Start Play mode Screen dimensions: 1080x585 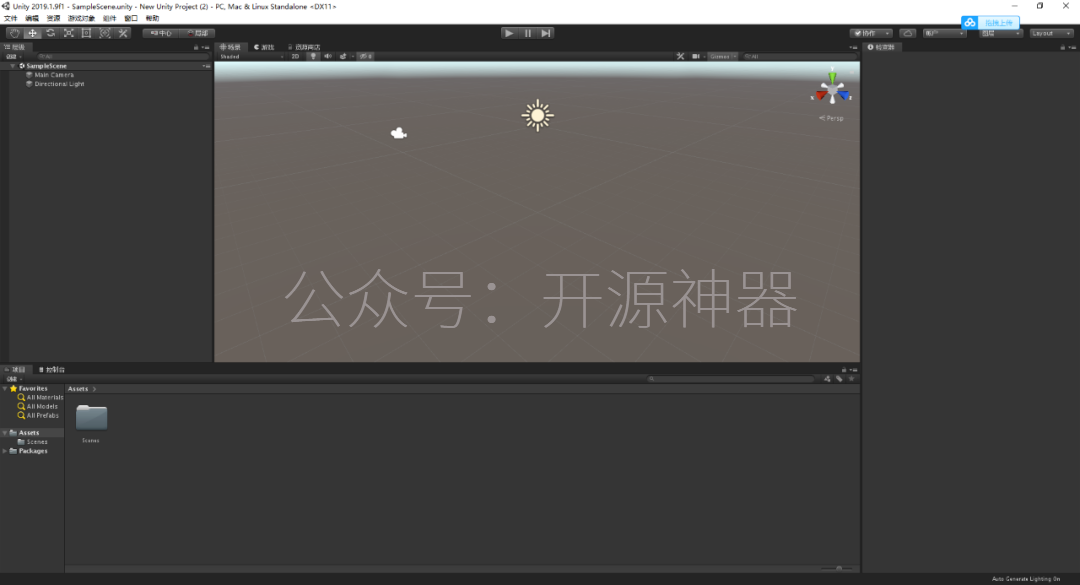[509, 33]
